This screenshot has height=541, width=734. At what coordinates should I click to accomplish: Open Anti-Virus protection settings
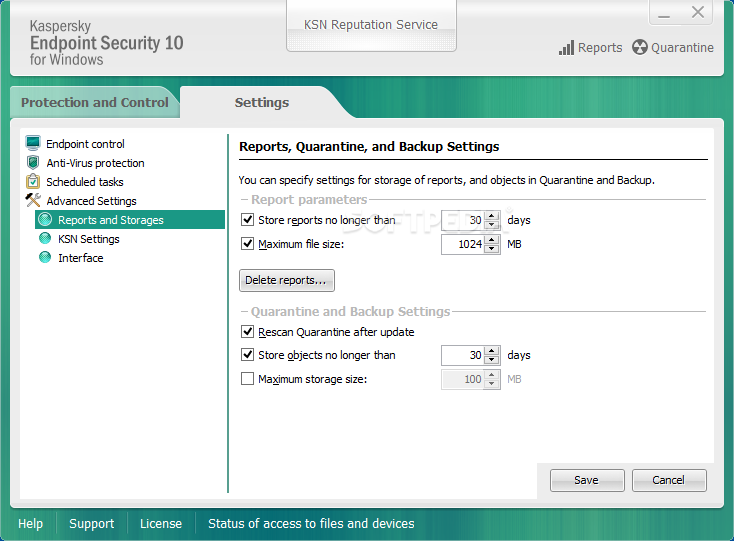(x=95, y=163)
